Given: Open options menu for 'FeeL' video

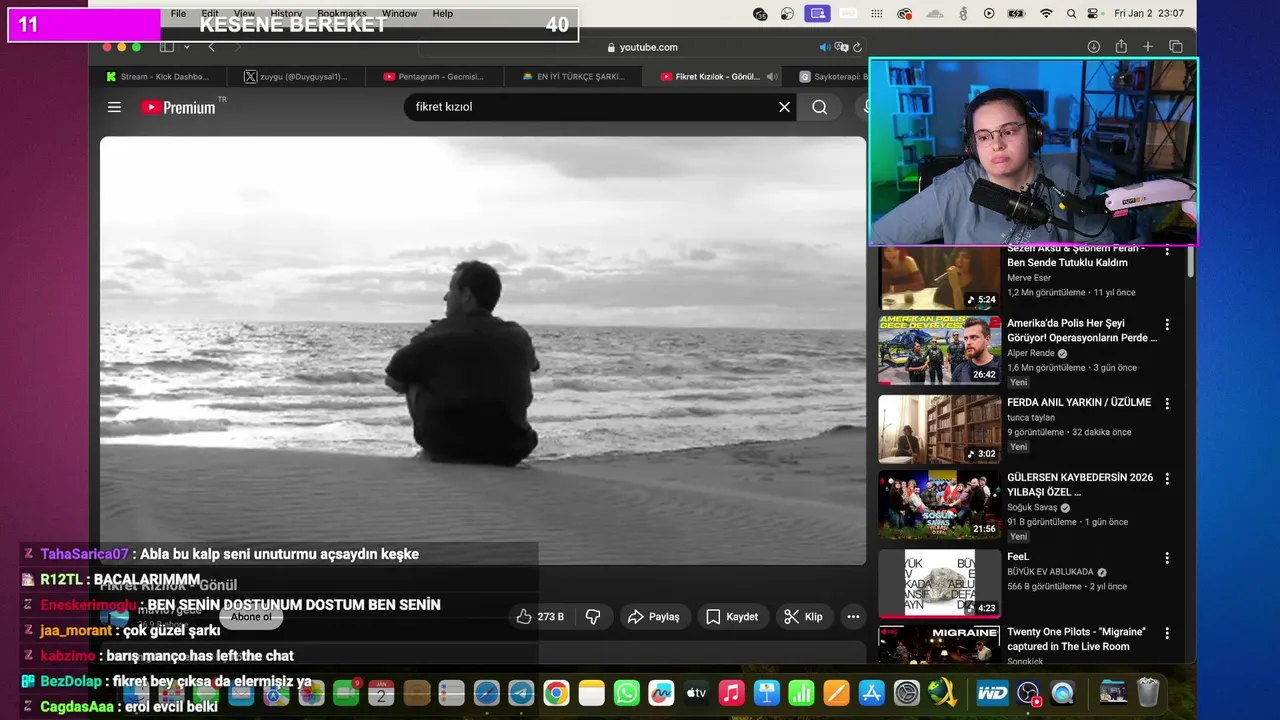Looking at the screenshot, I should 1166,557.
